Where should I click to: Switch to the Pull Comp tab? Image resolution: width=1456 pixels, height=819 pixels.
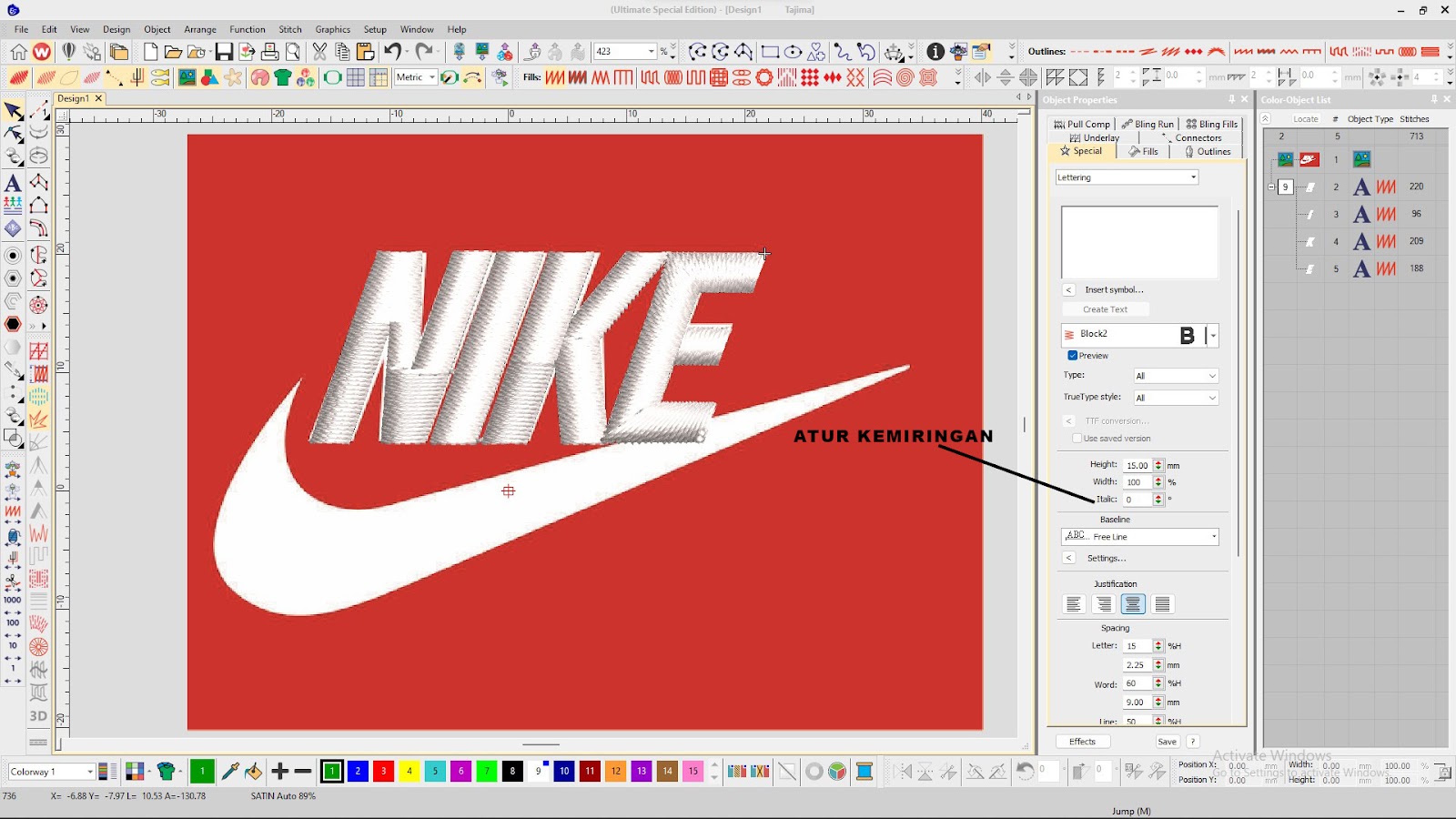pyautogui.click(x=1082, y=125)
